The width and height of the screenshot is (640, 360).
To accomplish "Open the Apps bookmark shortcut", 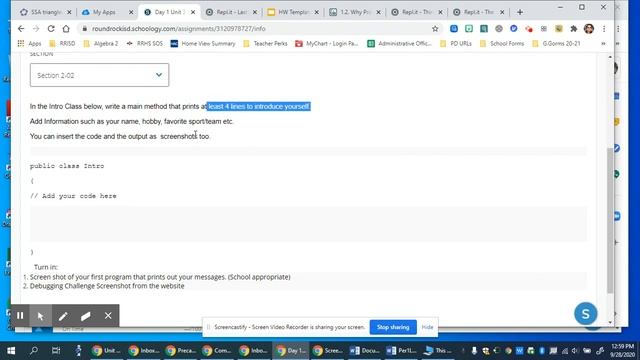I will coord(29,43).
